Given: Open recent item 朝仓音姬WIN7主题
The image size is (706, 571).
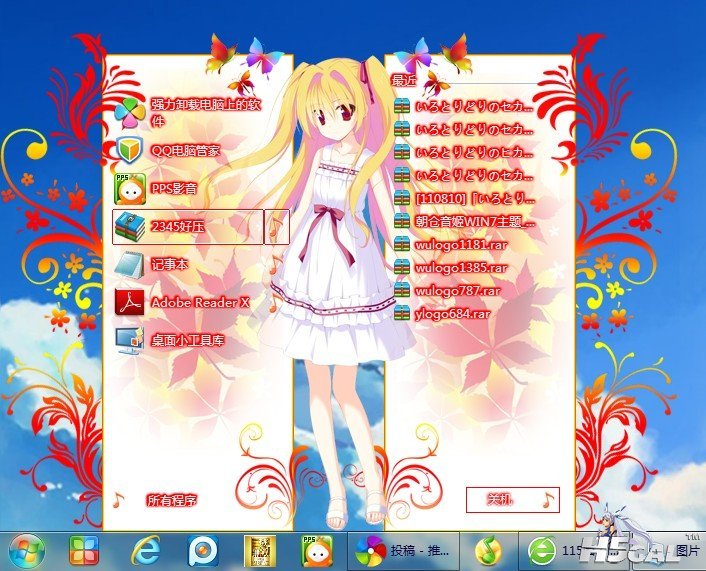Looking at the screenshot, I should click(x=474, y=221).
